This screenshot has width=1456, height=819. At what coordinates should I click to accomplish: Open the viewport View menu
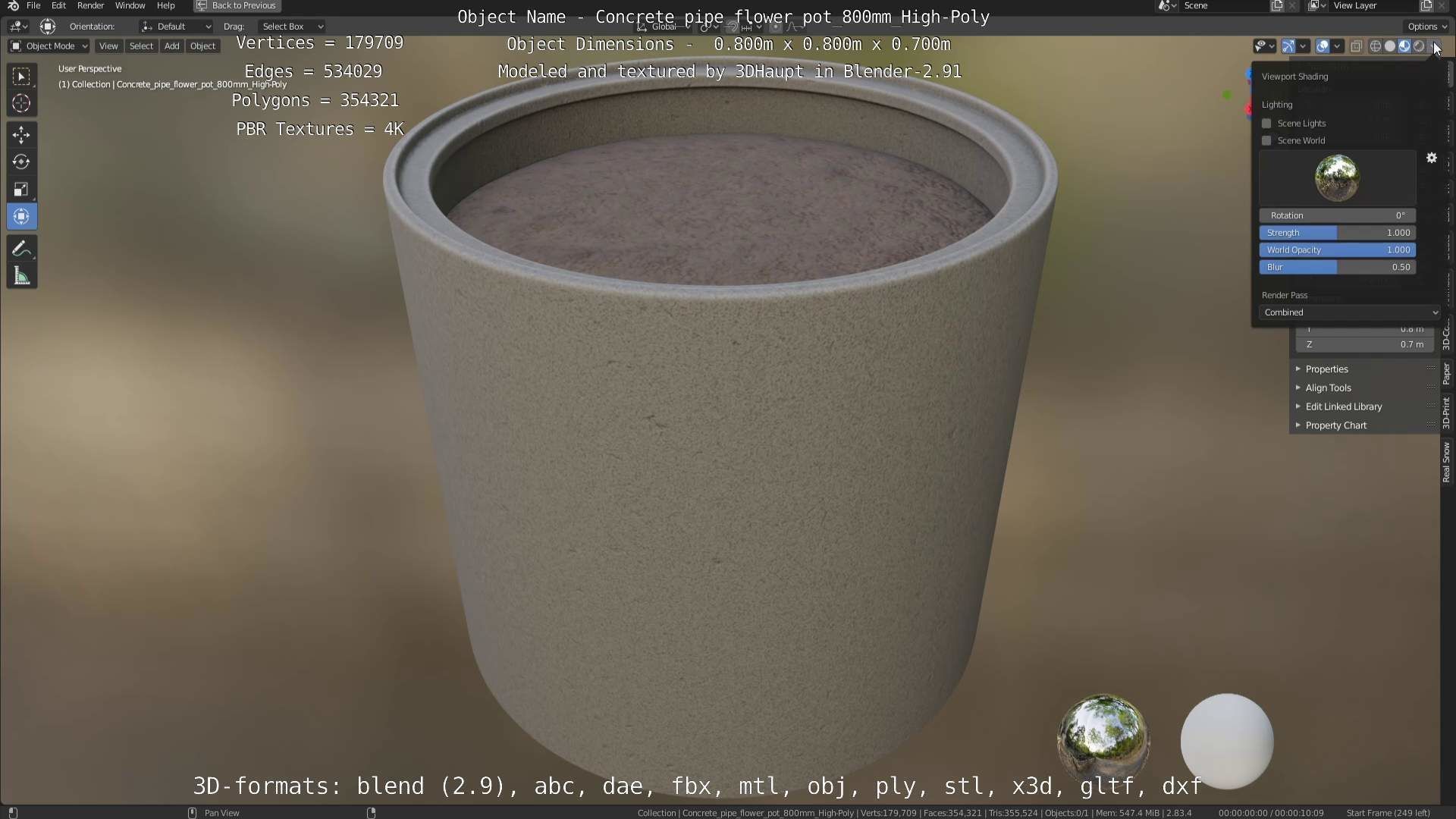pyautogui.click(x=108, y=46)
